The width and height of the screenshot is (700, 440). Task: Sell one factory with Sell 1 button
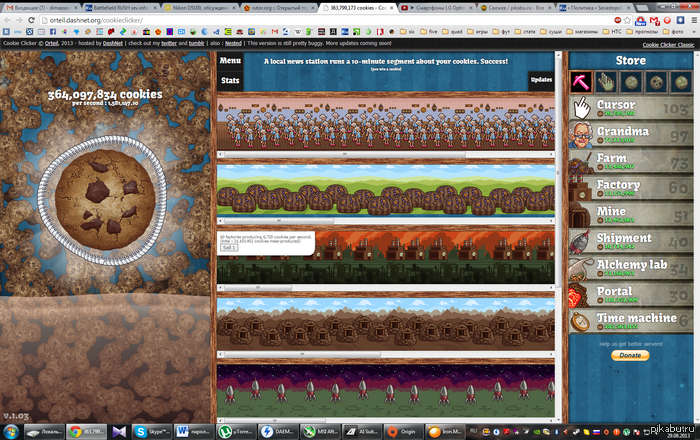point(229,248)
